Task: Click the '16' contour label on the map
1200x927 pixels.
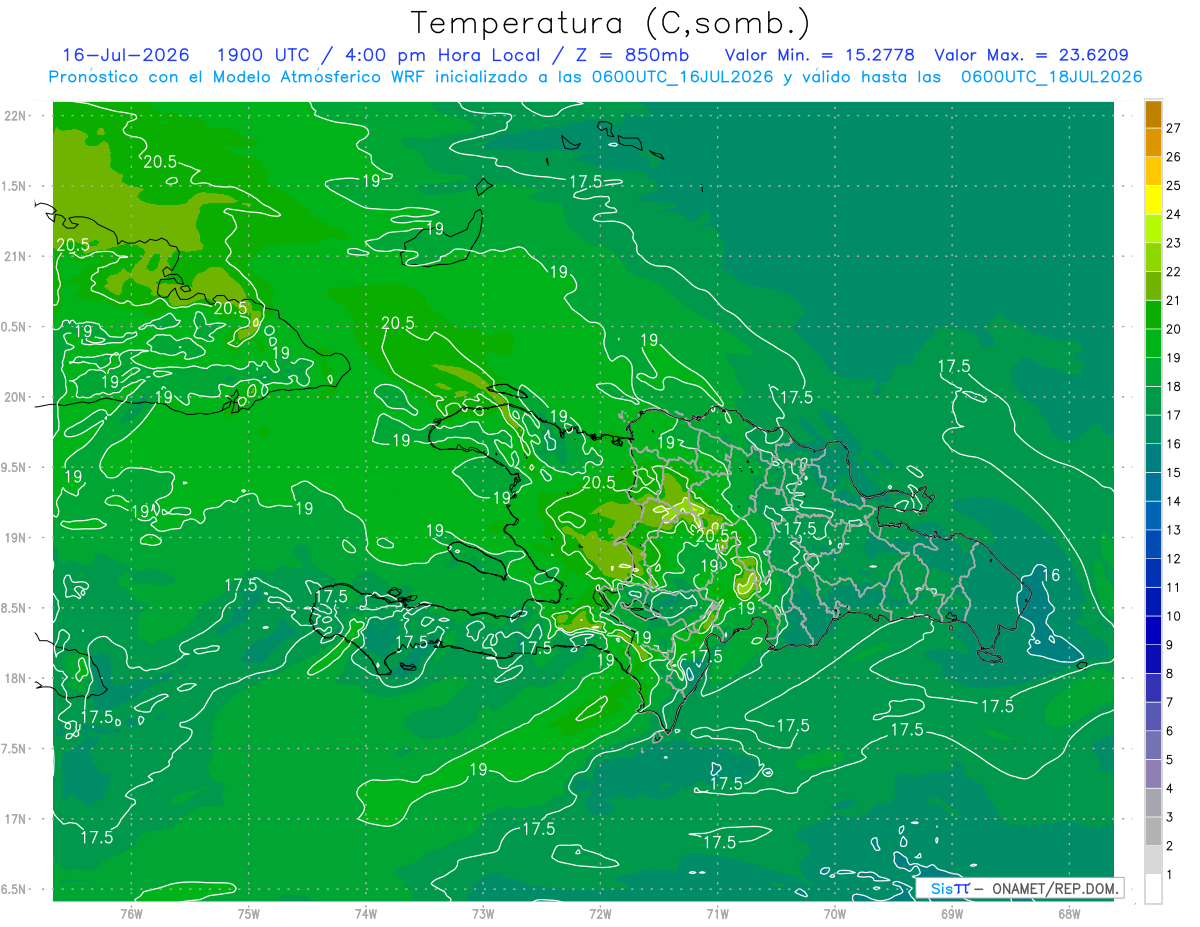Action: pyautogui.click(x=1051, y=575)
